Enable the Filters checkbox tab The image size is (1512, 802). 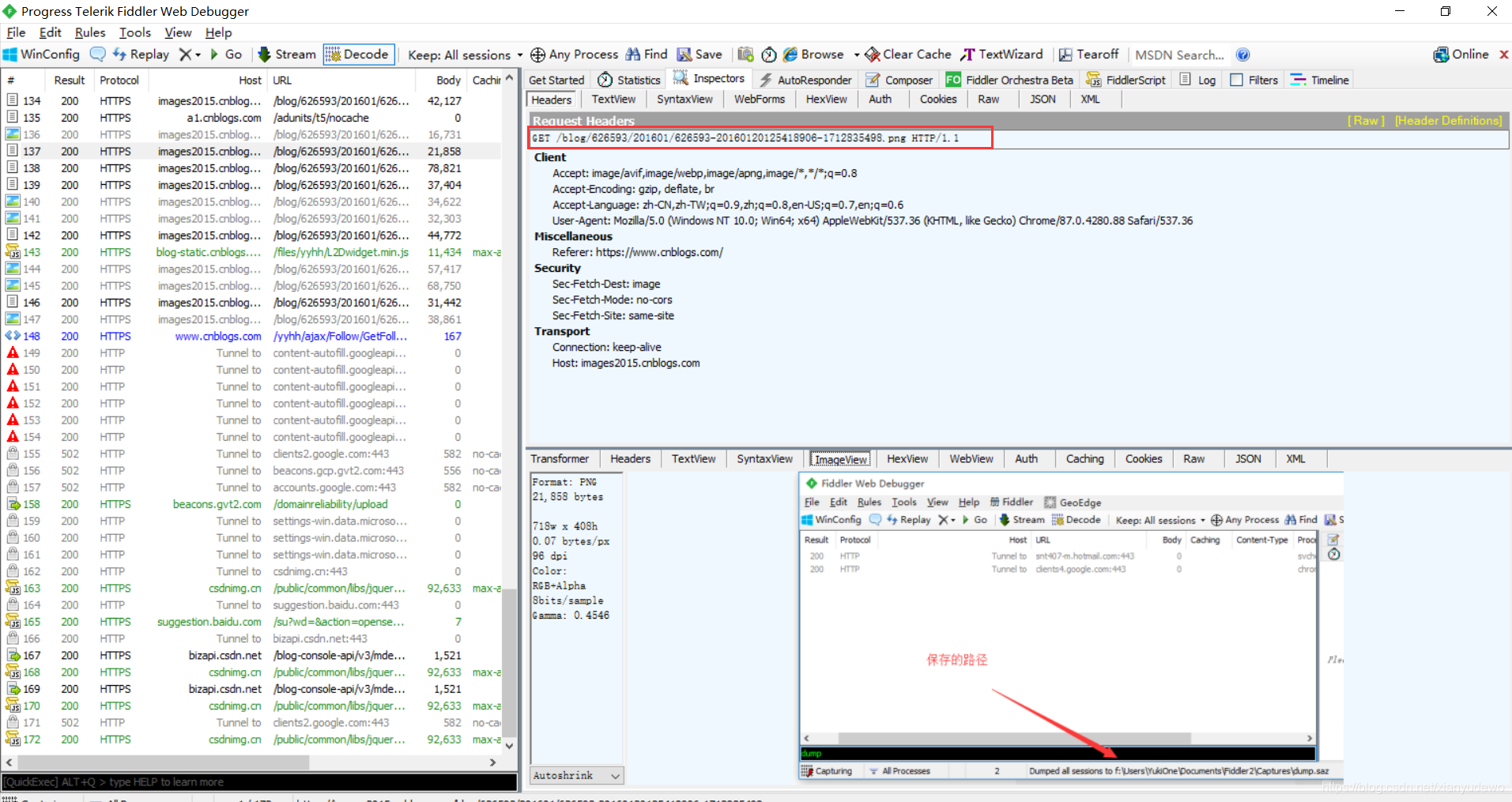click(x=1254, y=80)
